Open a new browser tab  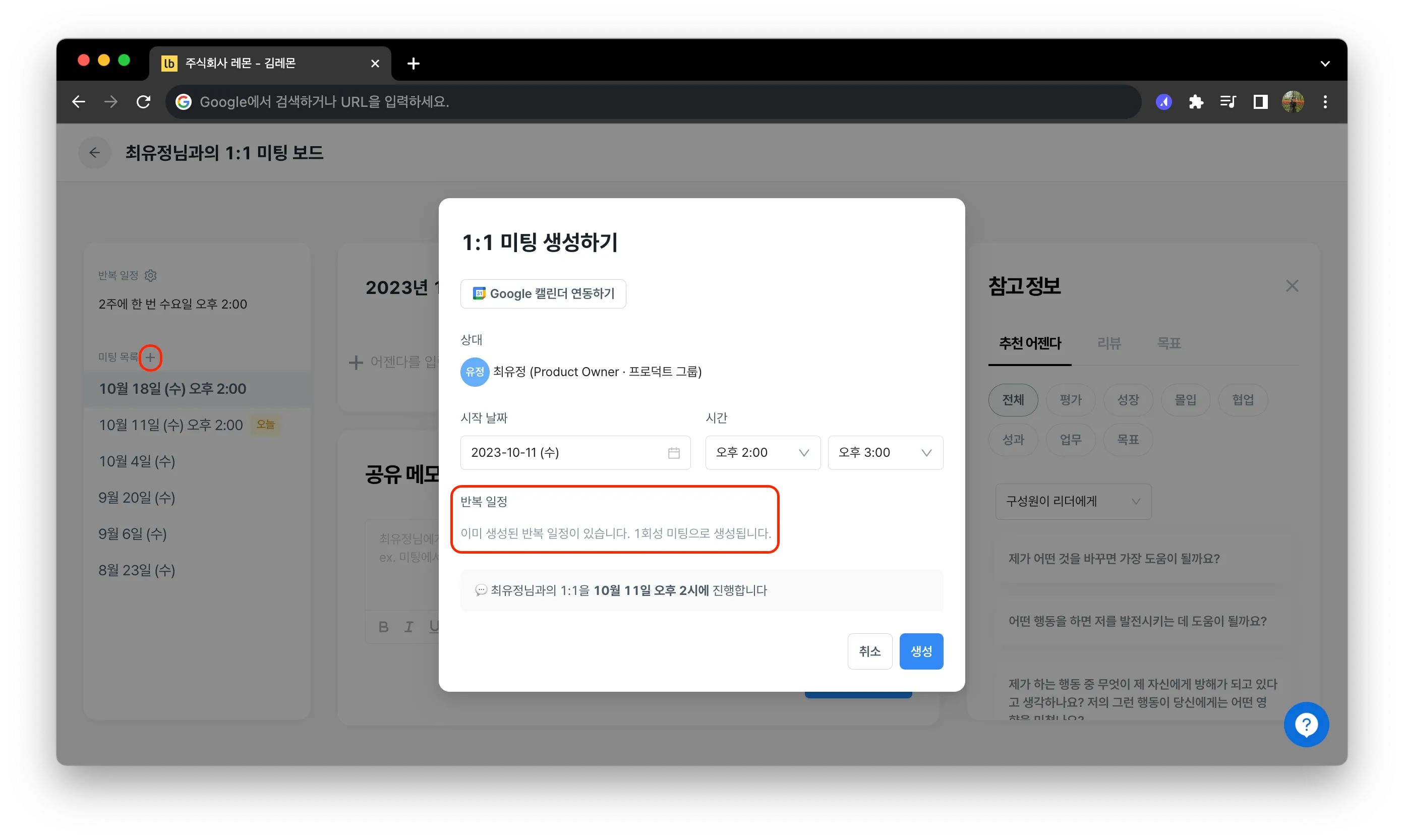[413, 64]
